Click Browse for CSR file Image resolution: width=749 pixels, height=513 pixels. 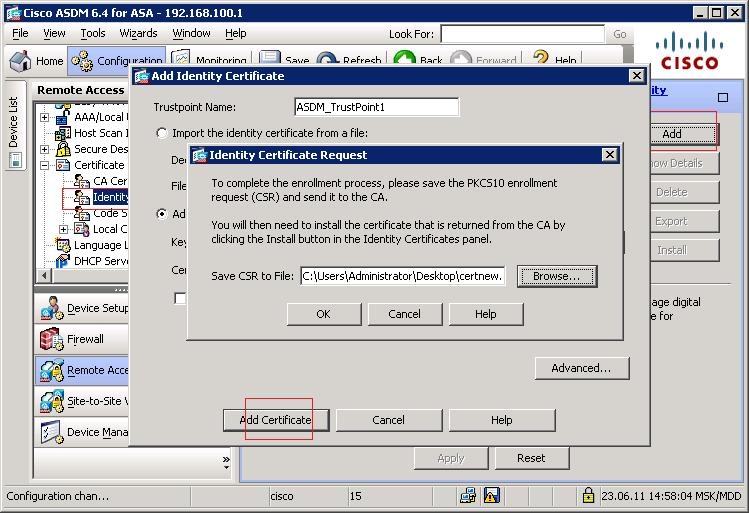pyautogui.click(x=556, y=276)
